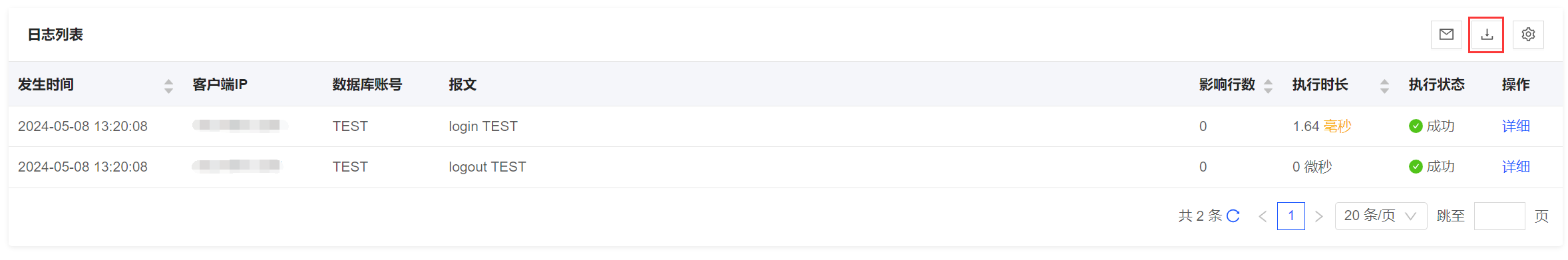Sort by 执行时长 using sort arrows
Image resolution: width=1568 pixels, height=260 pixels.
click(1384, 86)
